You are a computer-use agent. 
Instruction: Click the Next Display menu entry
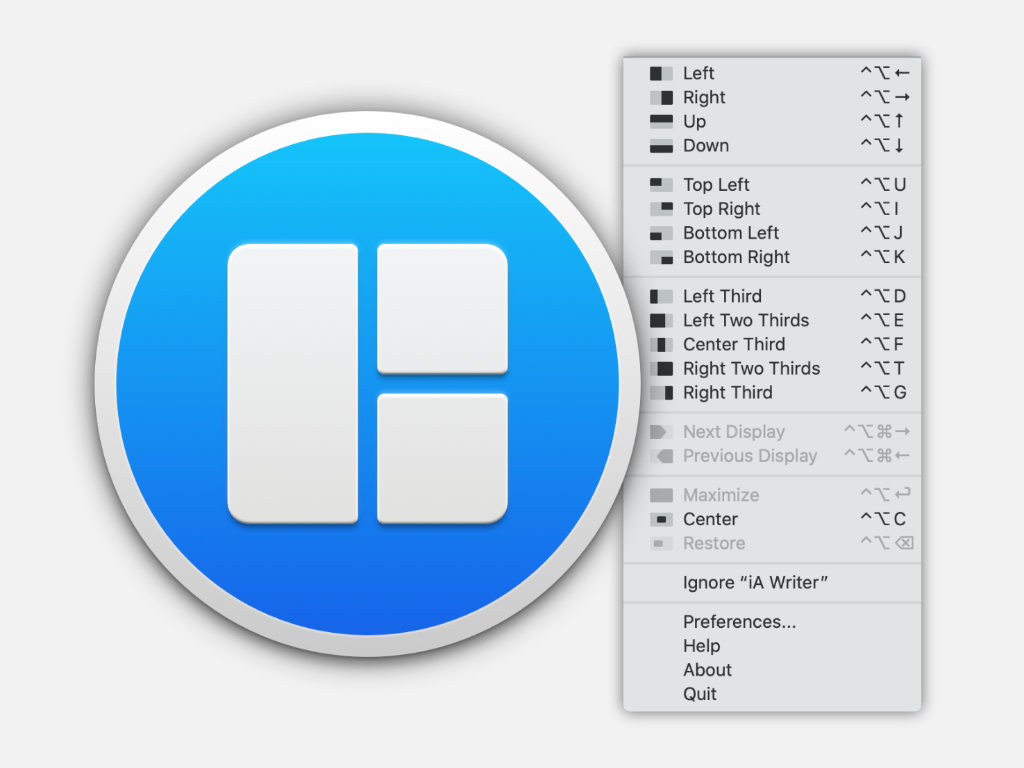coord(772,432)
